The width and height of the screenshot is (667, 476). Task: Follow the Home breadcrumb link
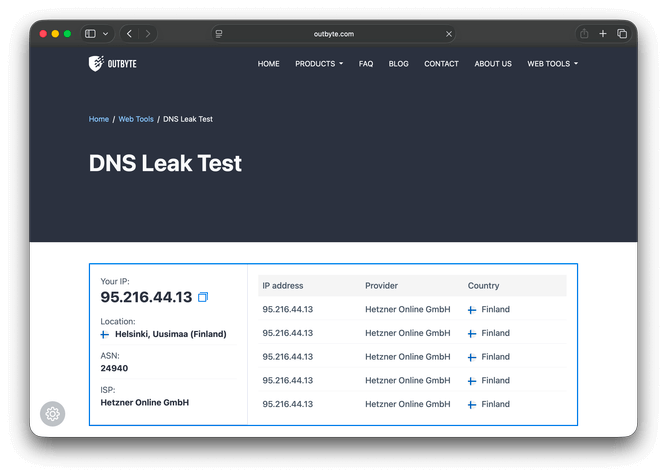tap(99, 119)
